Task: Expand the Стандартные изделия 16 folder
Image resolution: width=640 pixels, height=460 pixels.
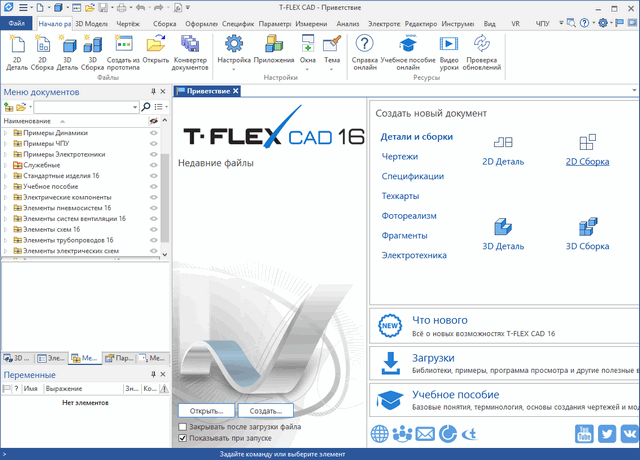Action: pos(6,176)
